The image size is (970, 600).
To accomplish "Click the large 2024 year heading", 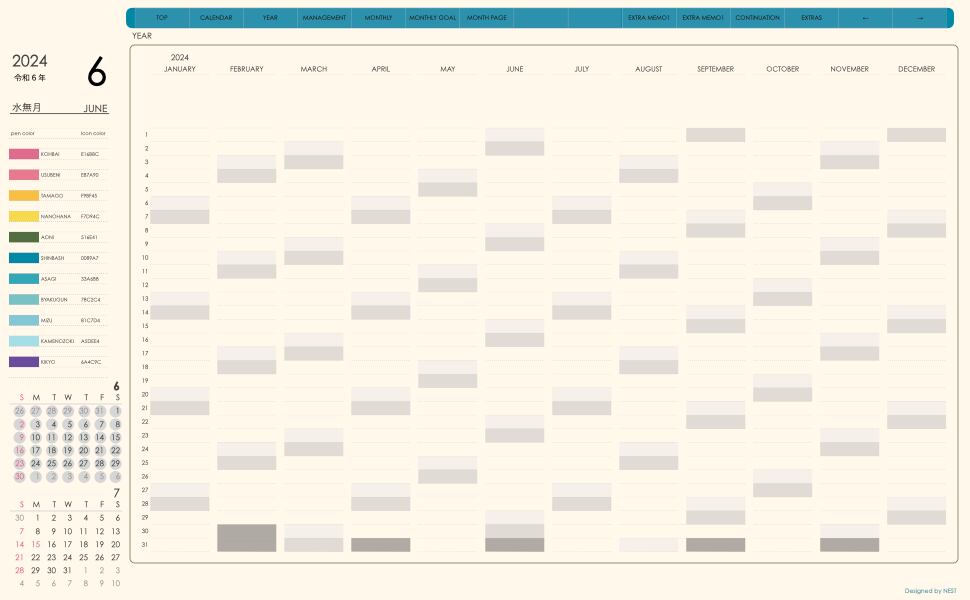I will click(30, 61).
